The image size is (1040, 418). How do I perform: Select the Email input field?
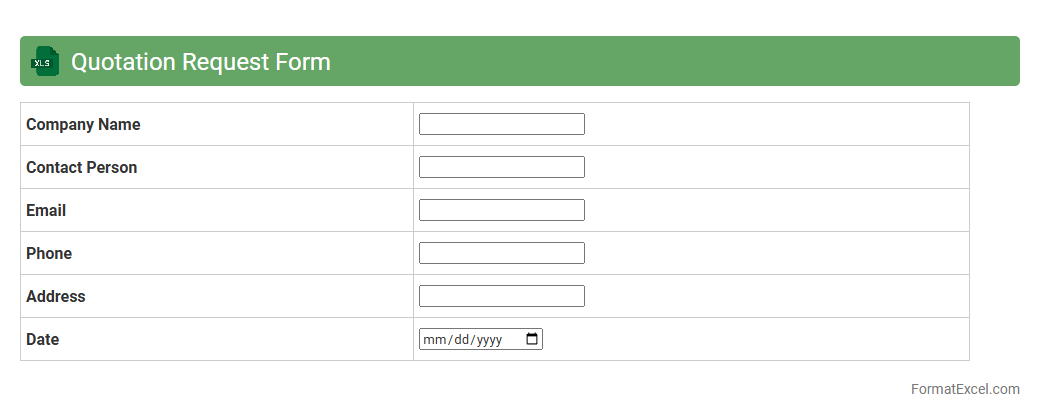point(501,210)
